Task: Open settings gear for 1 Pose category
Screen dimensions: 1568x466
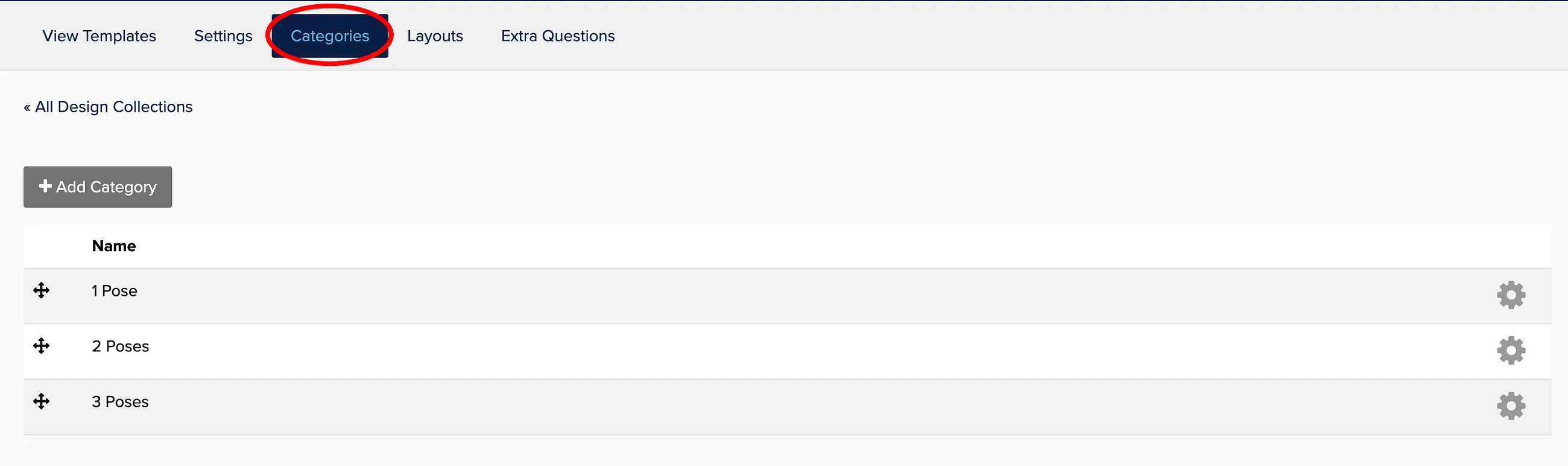Action: click(x=1511, y=295)
